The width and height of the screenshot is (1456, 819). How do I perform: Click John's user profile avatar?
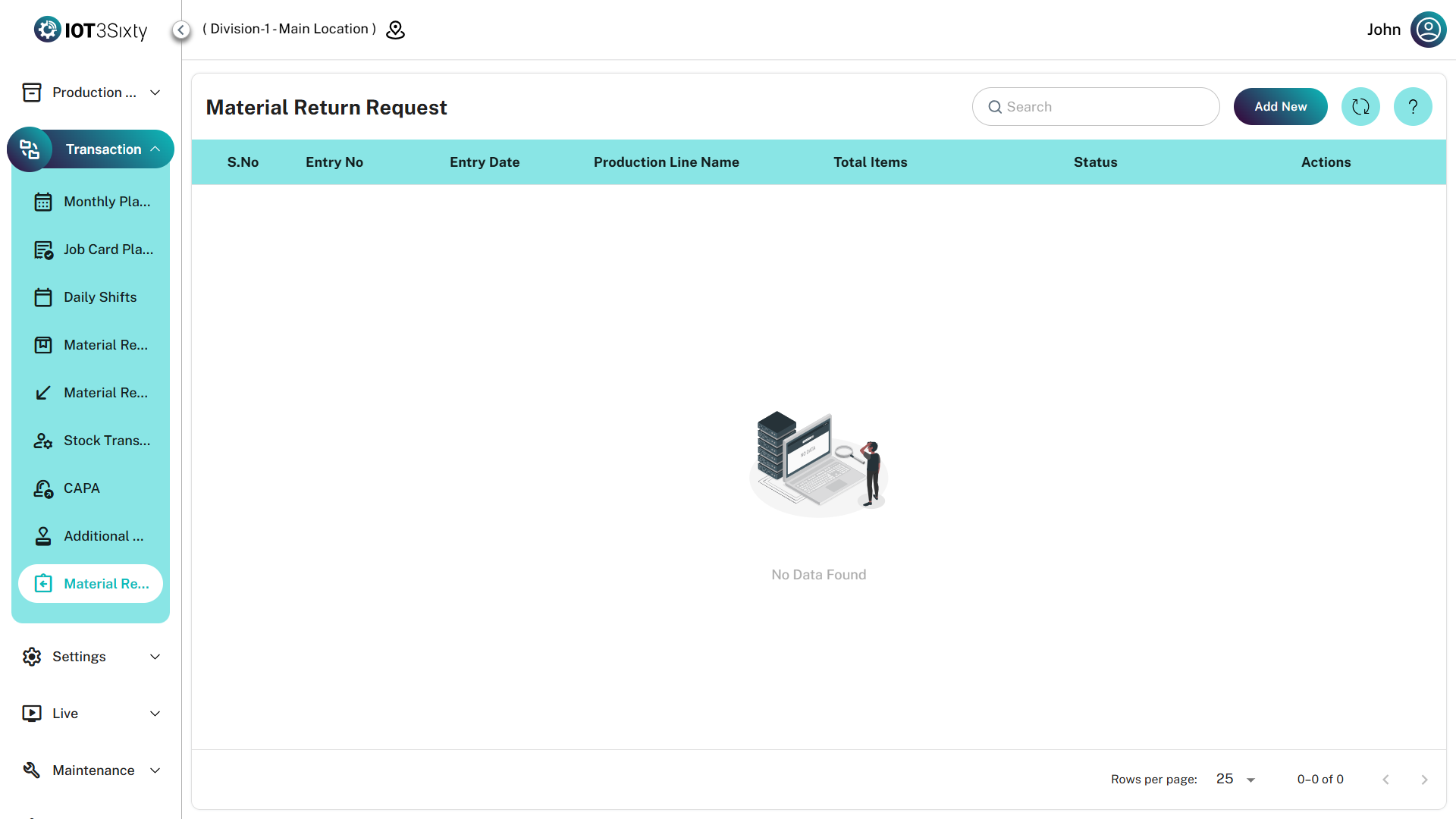[x=1428, y=30]
